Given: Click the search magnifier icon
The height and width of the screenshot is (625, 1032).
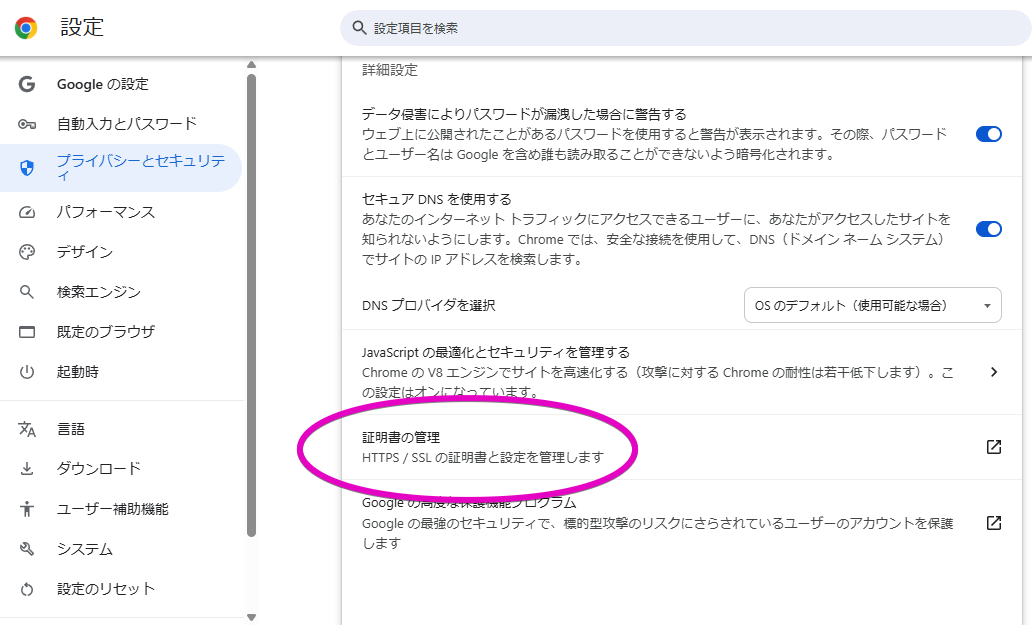Looking at the screenshot, I should click(x=359, y=28).
